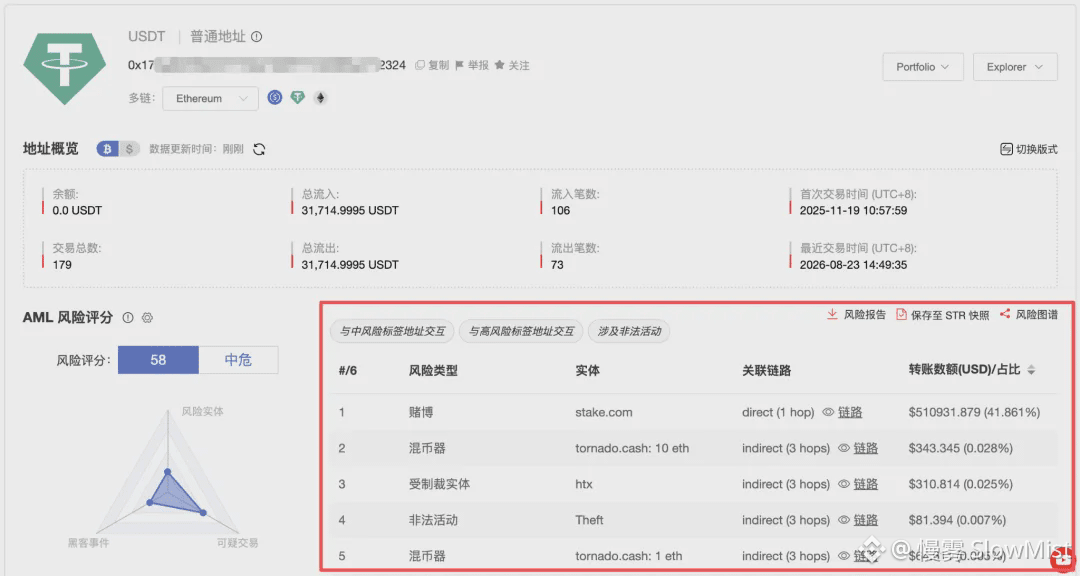Image resolution: width=1080 pixels, height=576 pixels.
Task: Filter by 与中风险标签地址交互 tag
Action: tap(391, 331)
